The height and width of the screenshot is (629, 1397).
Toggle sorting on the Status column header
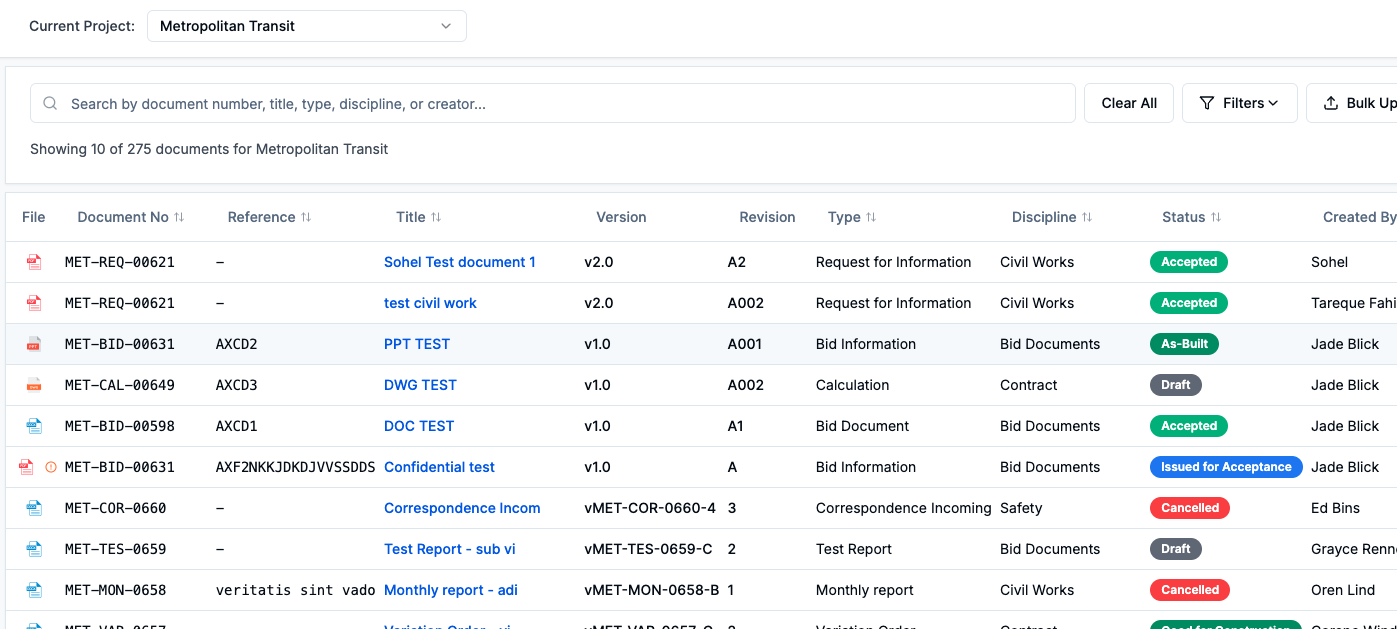click(1191, 217)
